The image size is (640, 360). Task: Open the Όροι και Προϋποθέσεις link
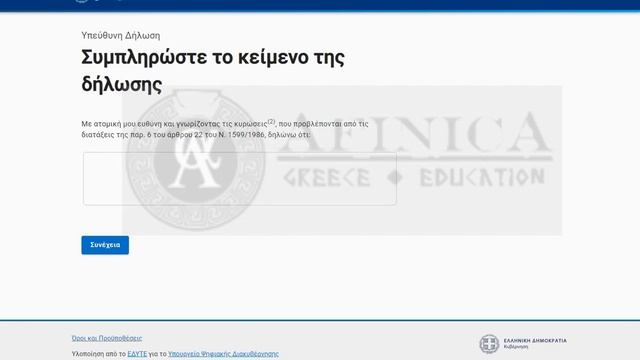pyautogui.click(x=107, y=338)
